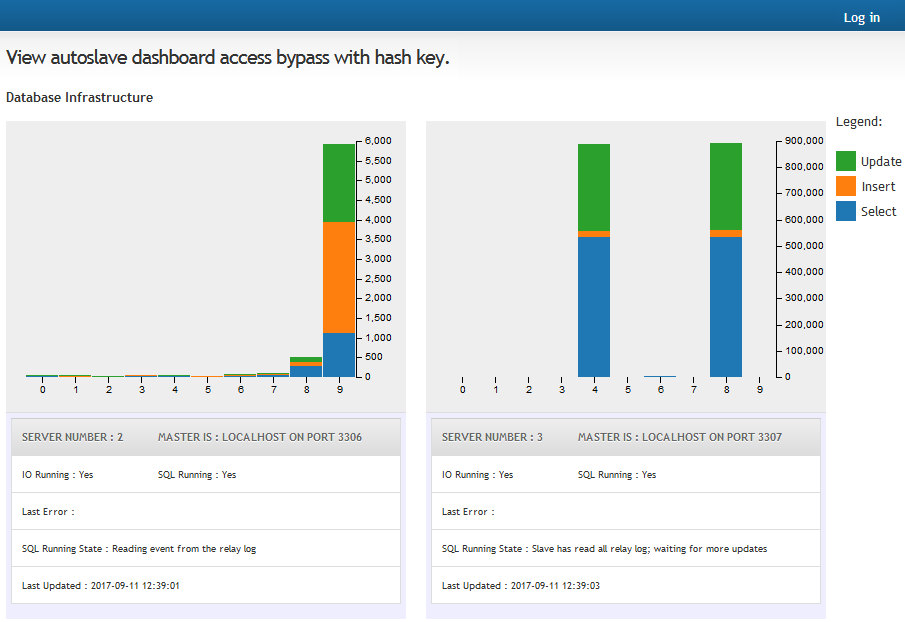
Task: Click MASTER IS : LOCALHOST ON PORT 3307
Action: (x=680, y=437)
